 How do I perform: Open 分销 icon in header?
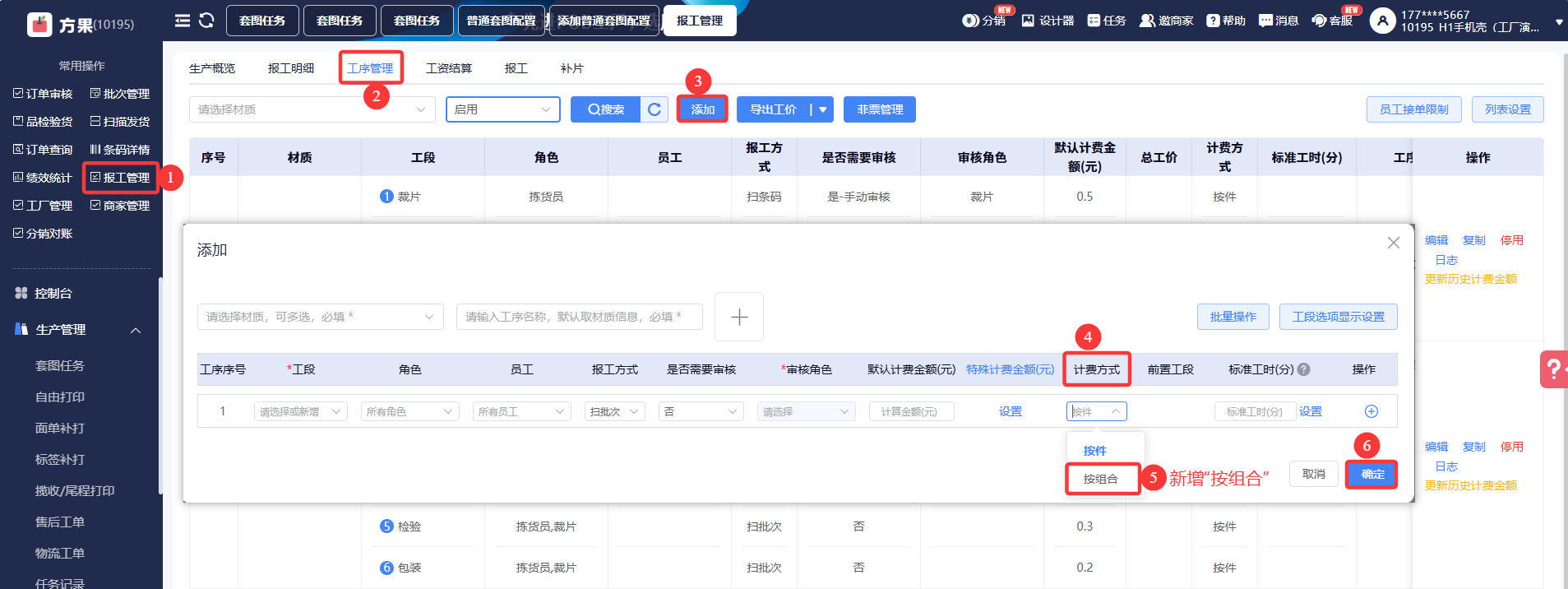click(970, 21)
